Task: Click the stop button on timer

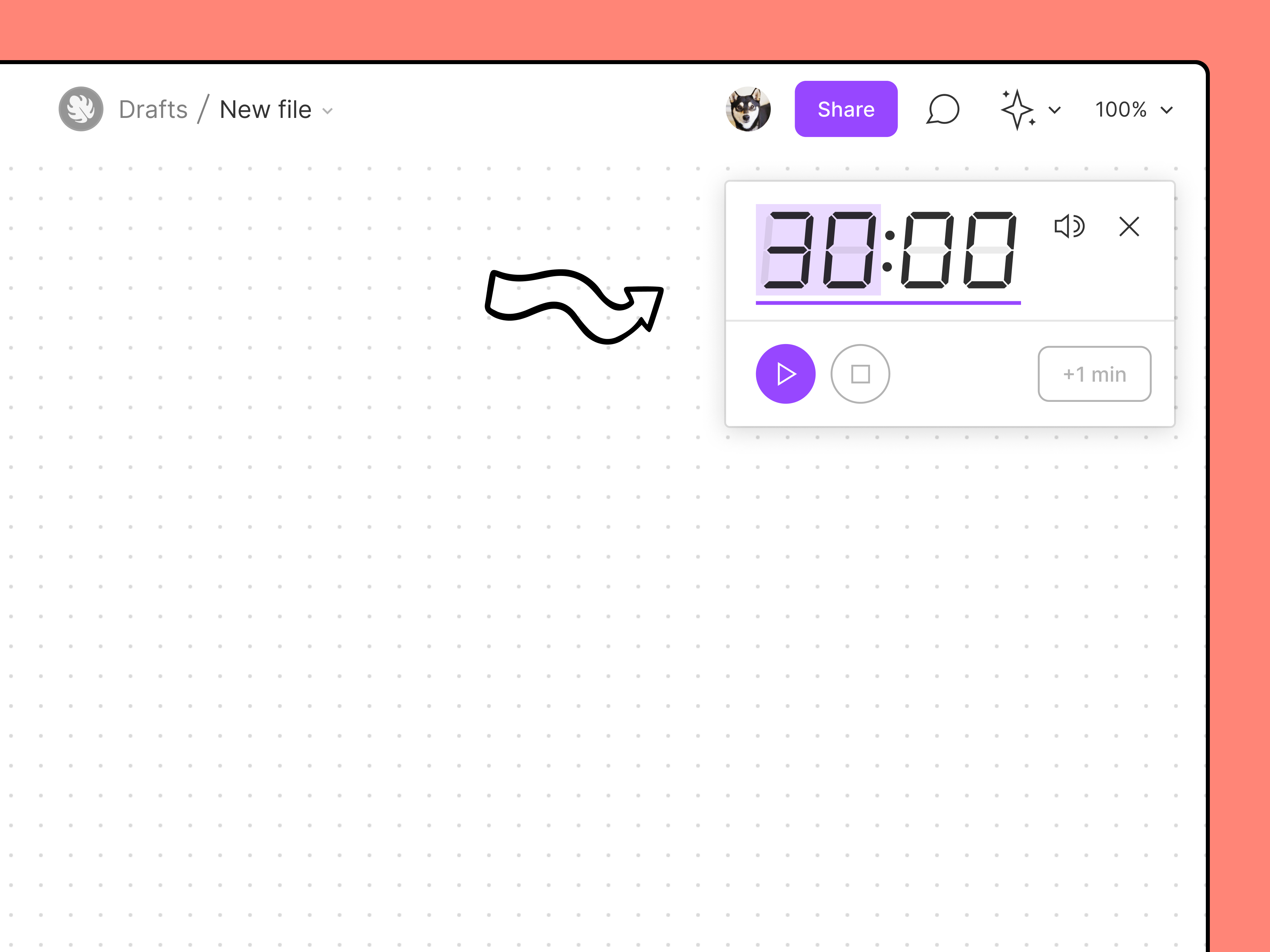Action: [860, 374]
